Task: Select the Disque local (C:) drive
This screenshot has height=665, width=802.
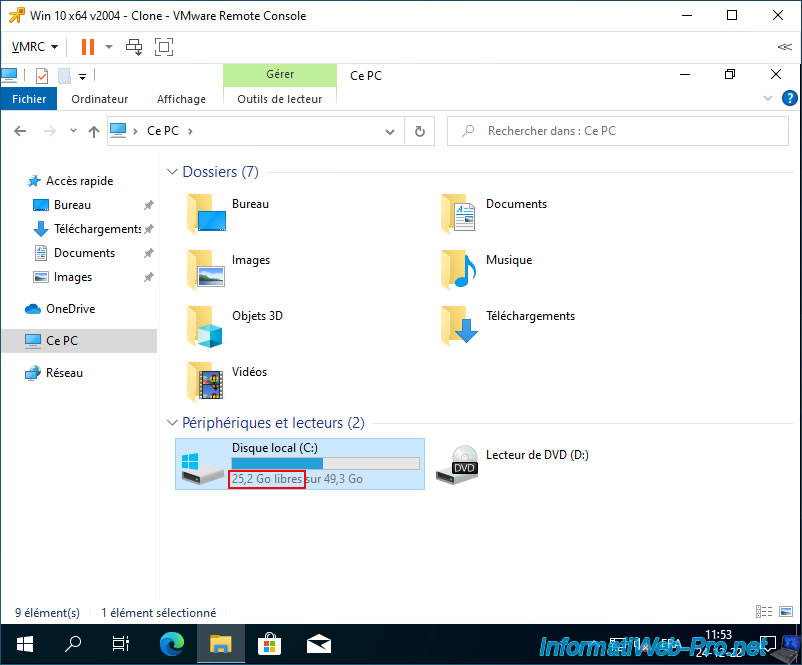Action: [x=299, y=463]
